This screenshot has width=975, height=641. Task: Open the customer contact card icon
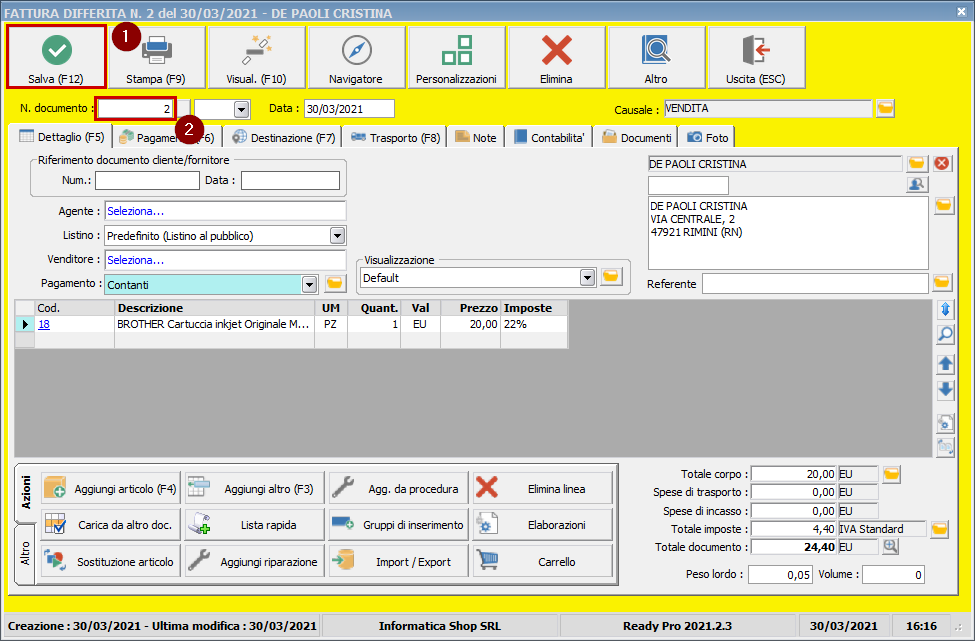[917, 184]
